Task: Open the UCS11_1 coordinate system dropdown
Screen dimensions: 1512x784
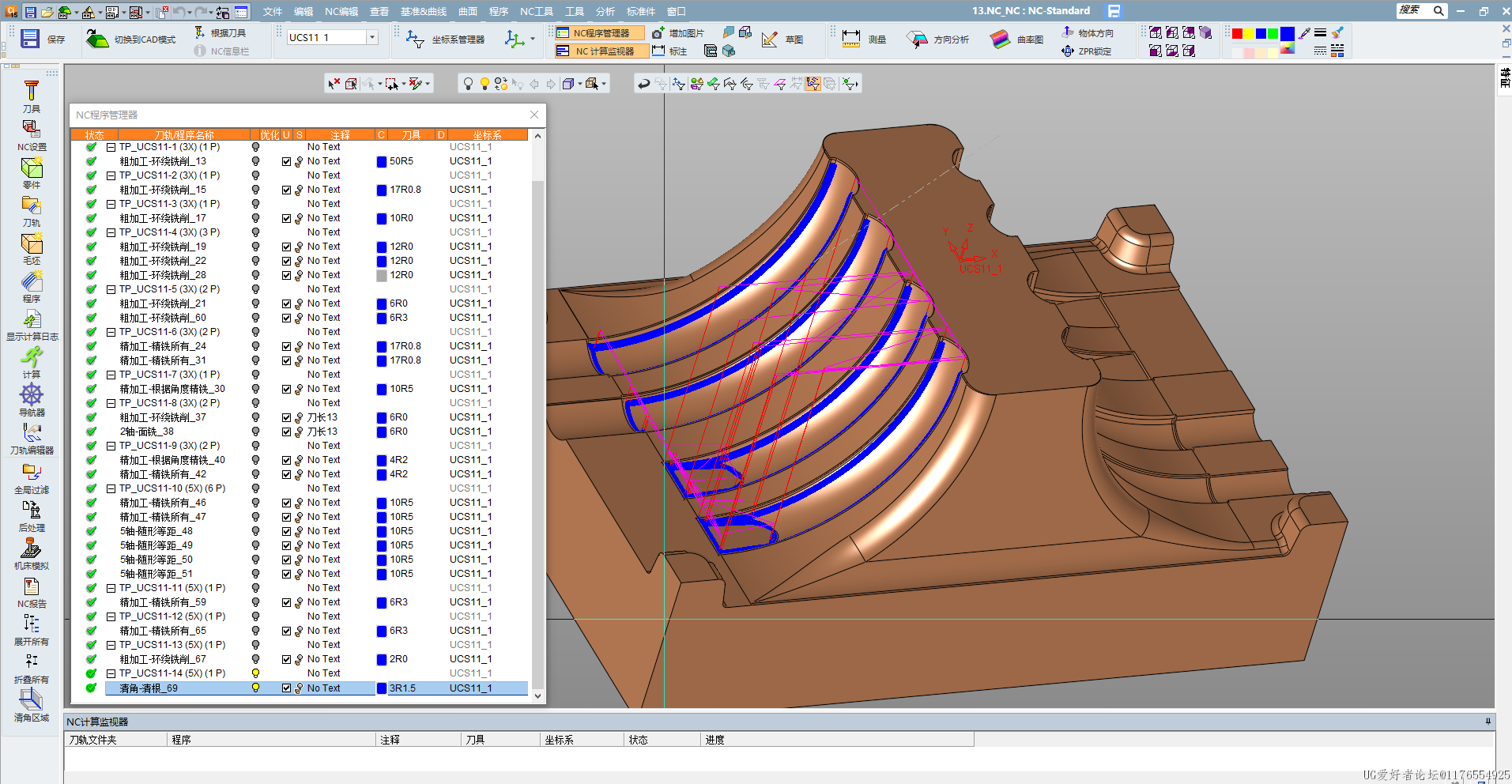Action: click(x=371, y=37)
